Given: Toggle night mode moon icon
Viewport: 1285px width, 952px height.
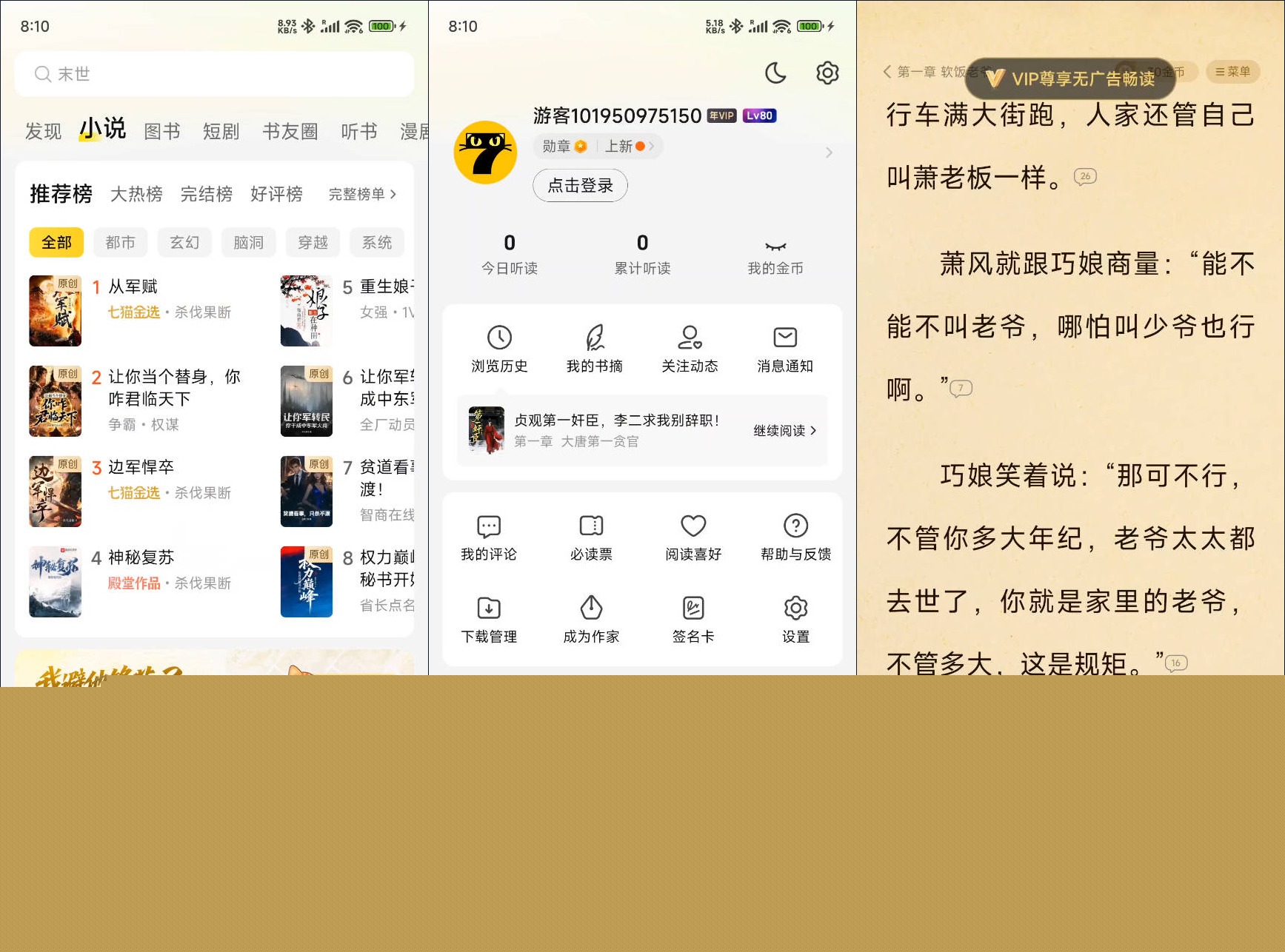Looking at the screenshot, I should click(775, 73).
